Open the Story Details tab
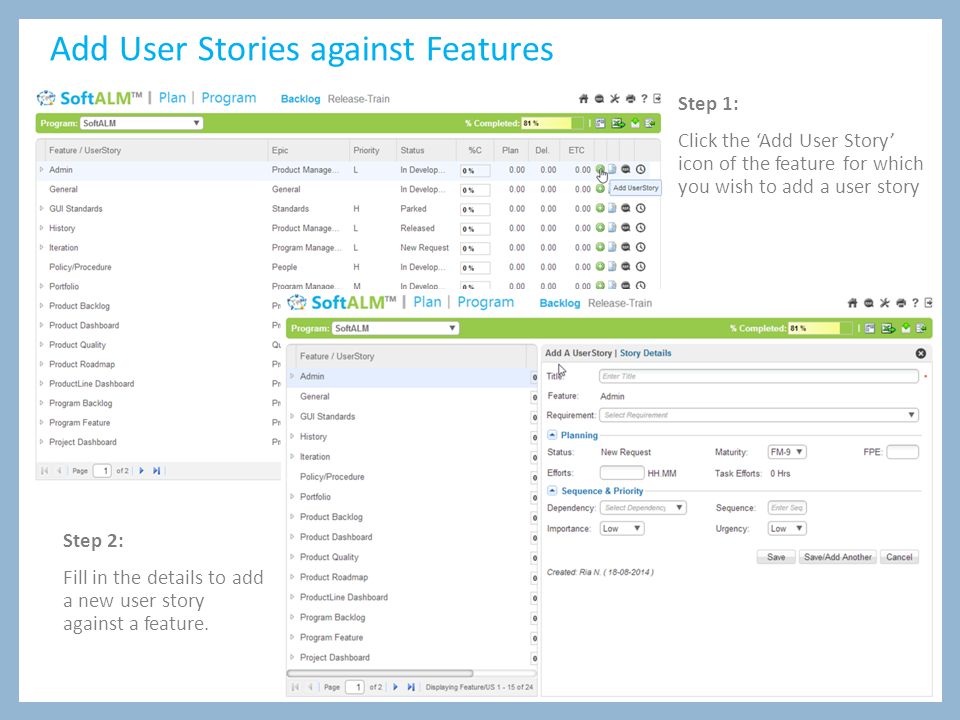Image resolution: width=960 pixels, height=720 pixels. point(645,353)
